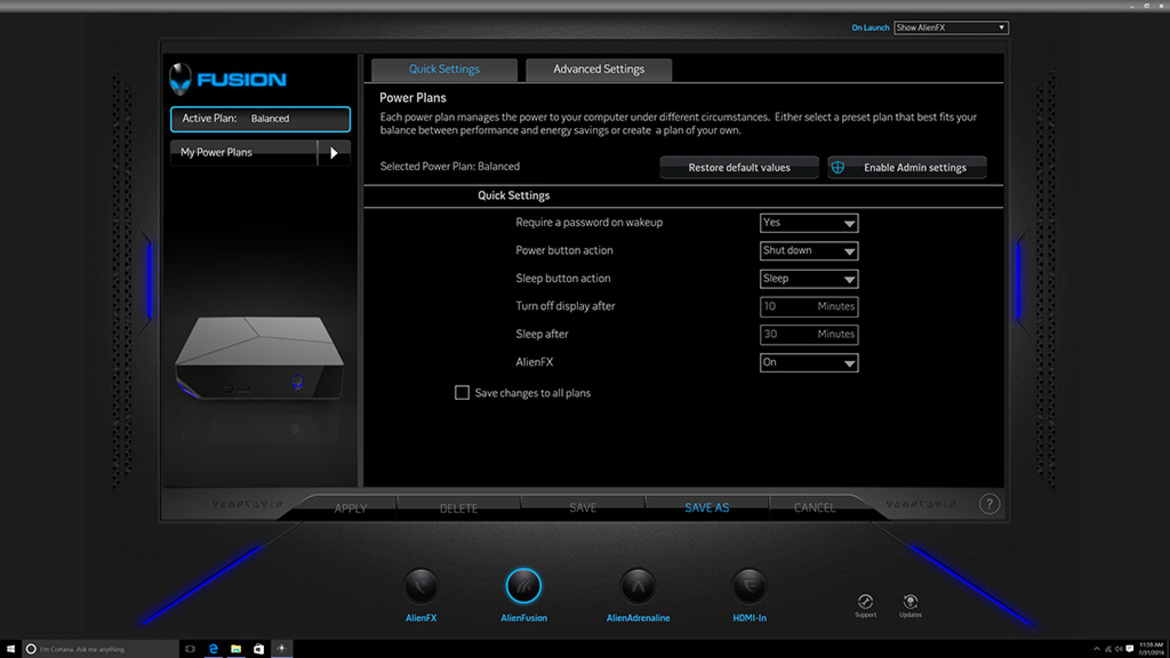Image resolution: width=1170 pixels, height=658 pixels.
Task: Click the SAVE AS button
Action: point(707,508)
